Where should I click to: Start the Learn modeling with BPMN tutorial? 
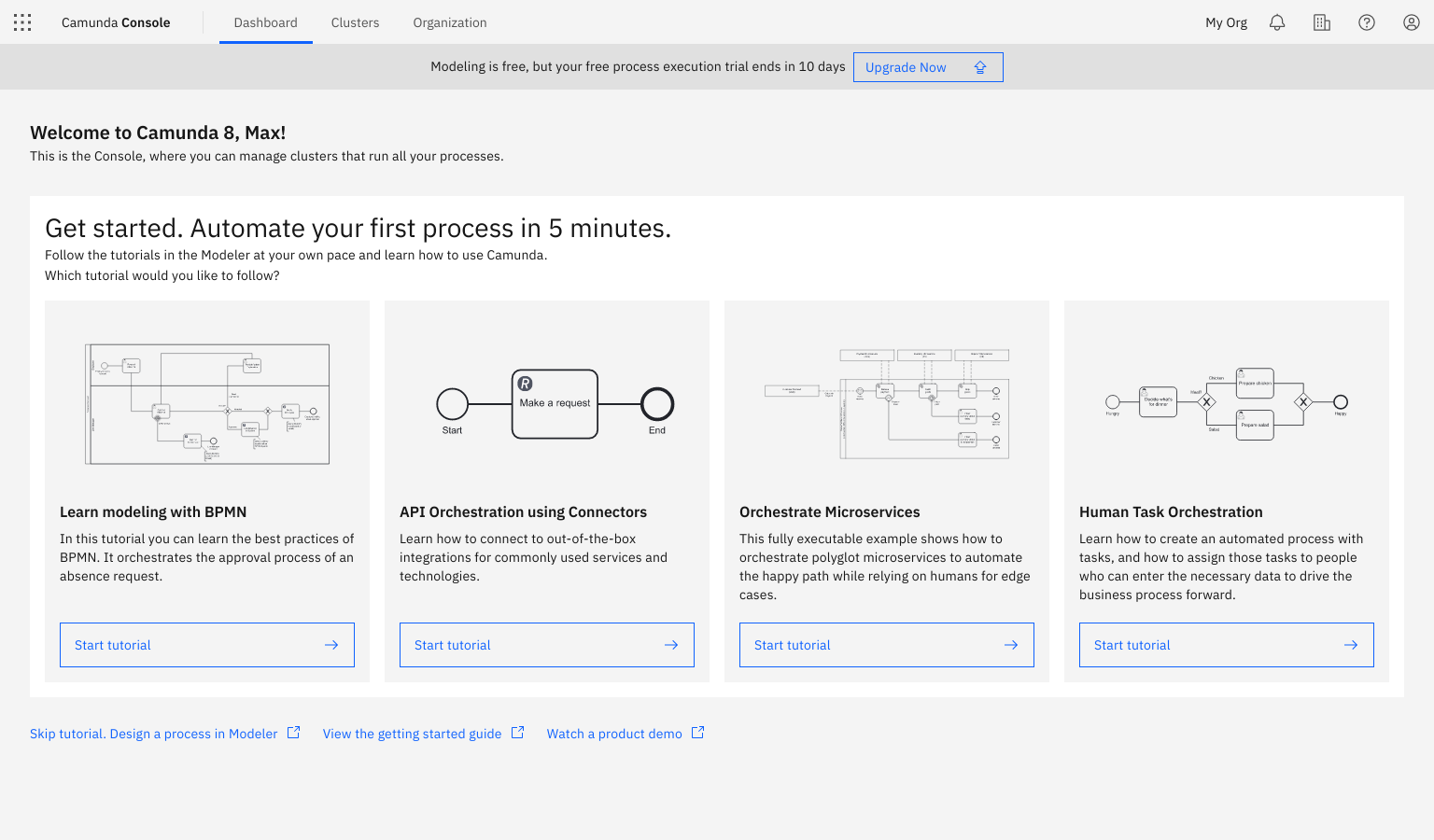click(206, 645)
